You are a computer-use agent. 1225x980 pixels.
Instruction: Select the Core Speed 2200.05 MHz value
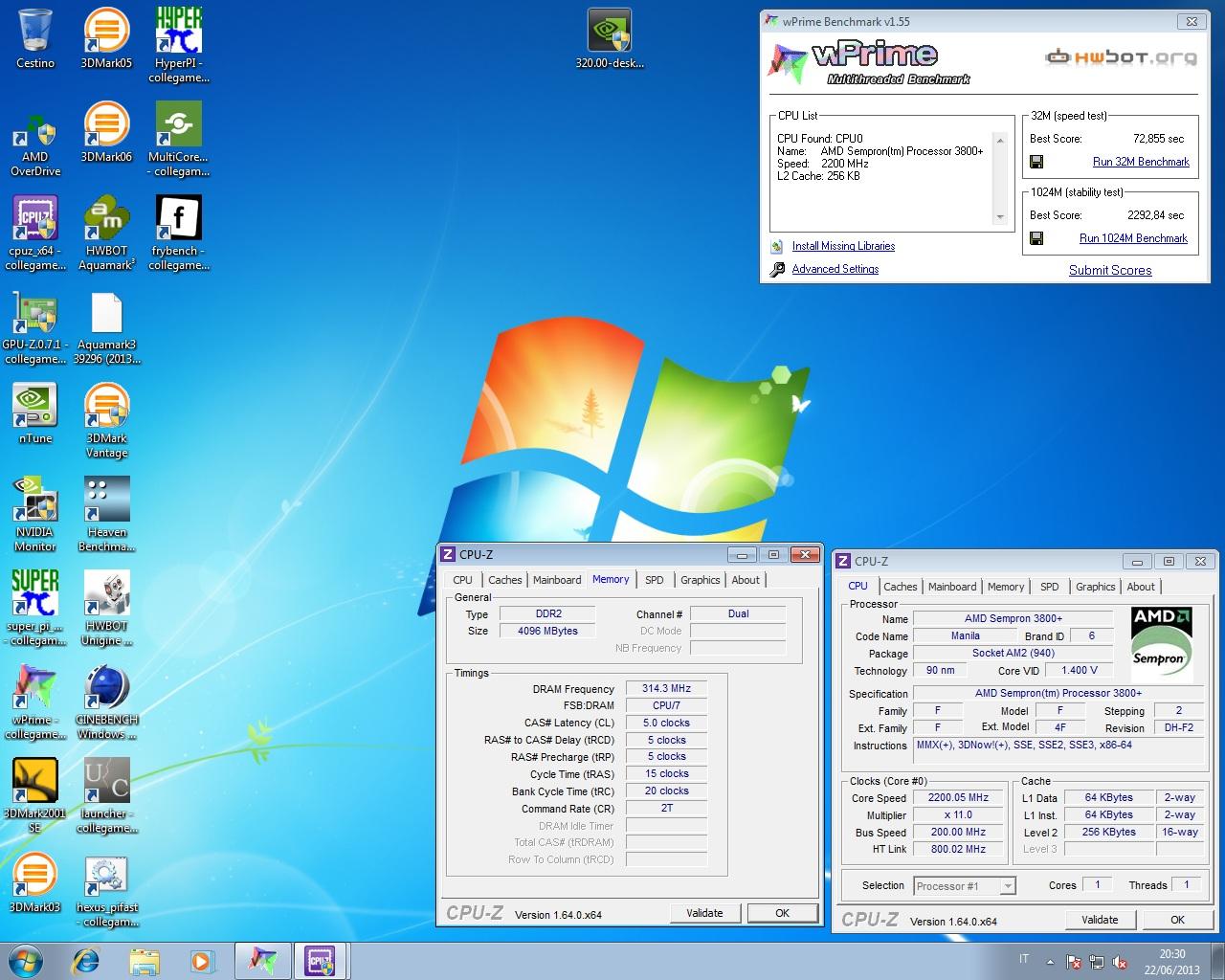pyautogui.click(x=958, y=797)
